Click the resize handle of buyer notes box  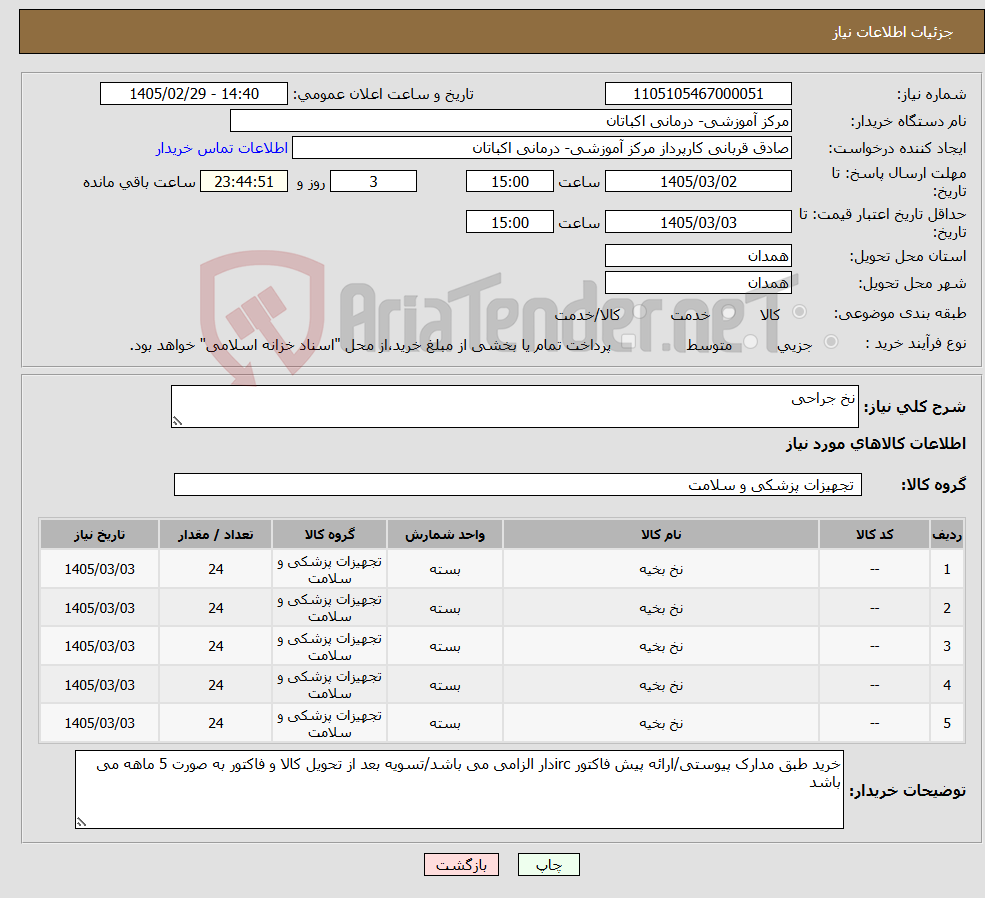click(81, 821)
